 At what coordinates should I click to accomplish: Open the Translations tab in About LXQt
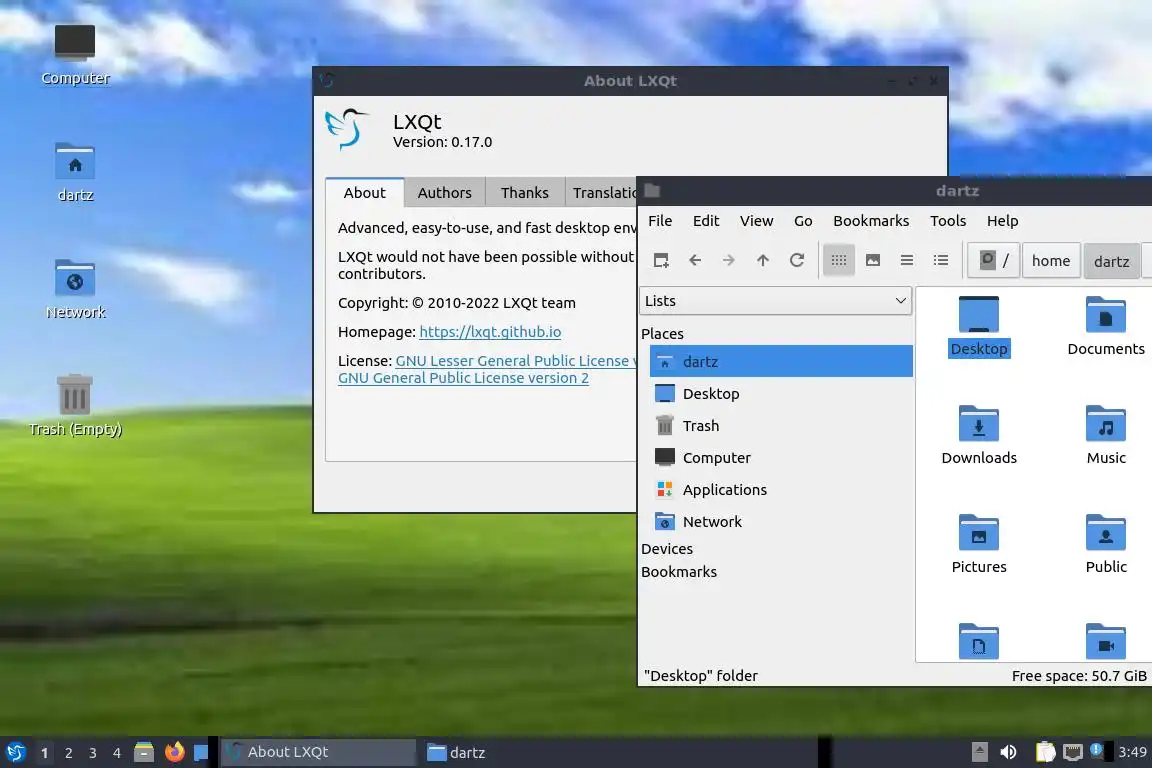tap(602, 193)
